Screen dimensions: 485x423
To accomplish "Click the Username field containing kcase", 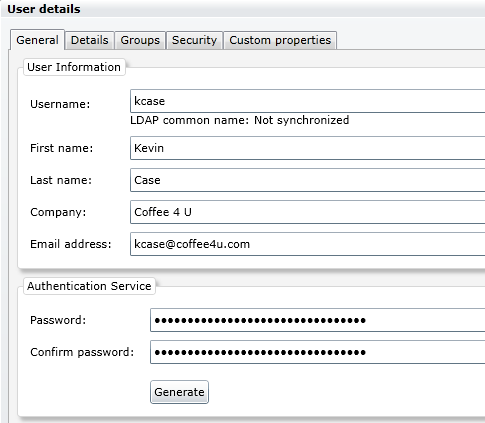I will click(x=307, y=101).
